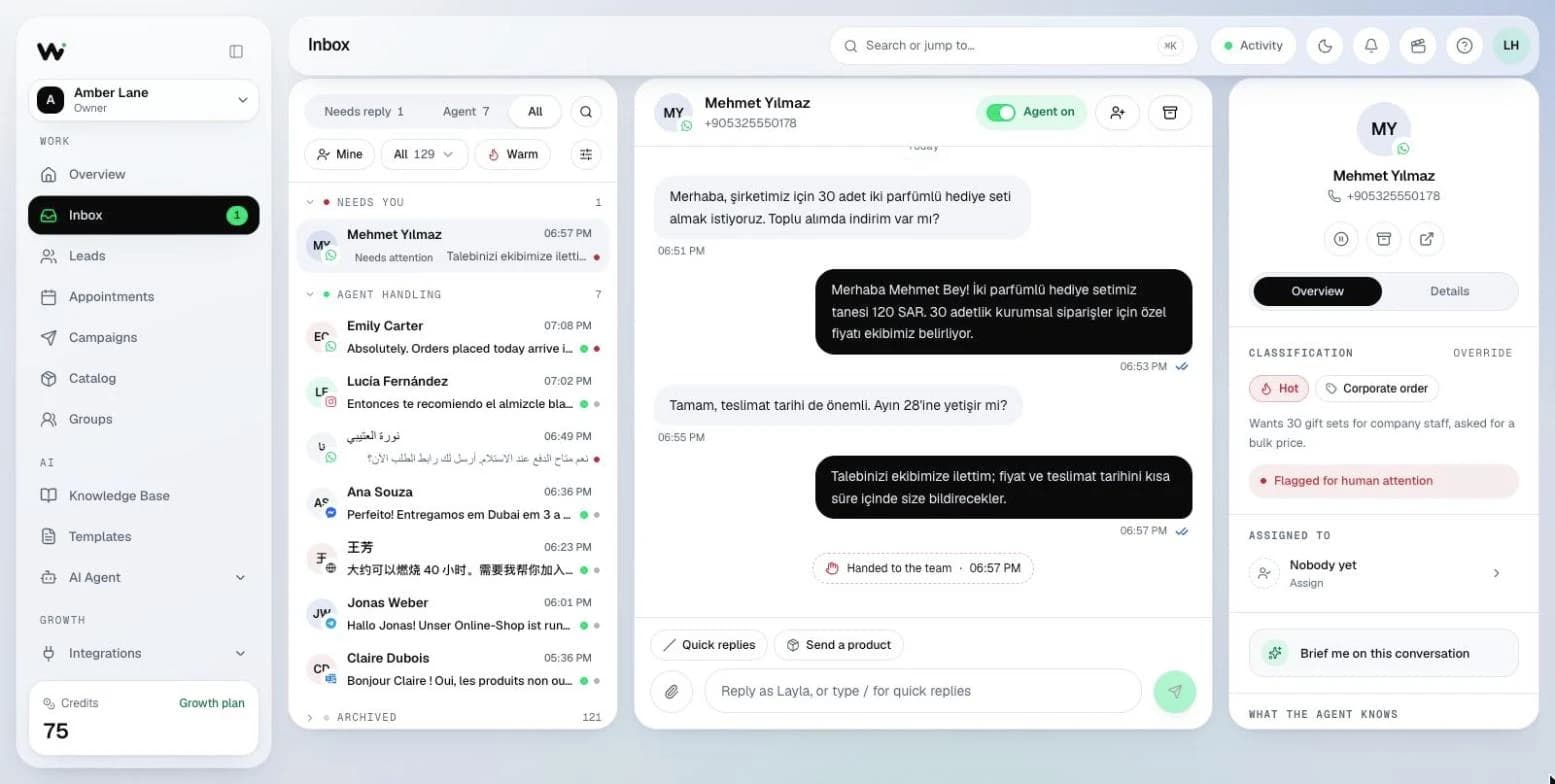The image size is (1555, 784).
Task: Open the Assigned To chevron for Nobody yet
Action: pos(1496,573)
